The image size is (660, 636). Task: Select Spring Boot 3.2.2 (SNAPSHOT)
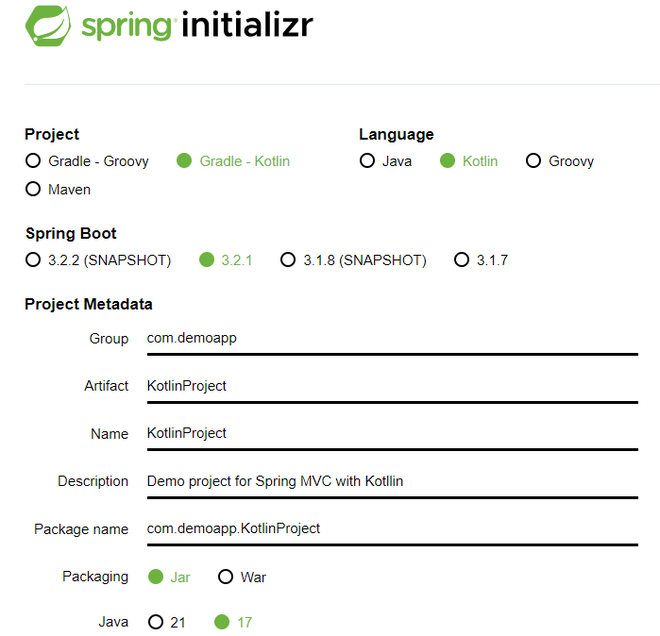coord(33,260)
